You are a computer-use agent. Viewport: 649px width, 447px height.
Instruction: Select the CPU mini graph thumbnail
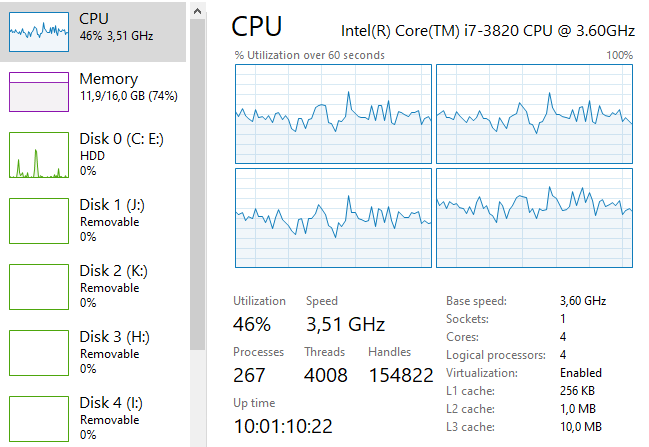coord(39,31)
